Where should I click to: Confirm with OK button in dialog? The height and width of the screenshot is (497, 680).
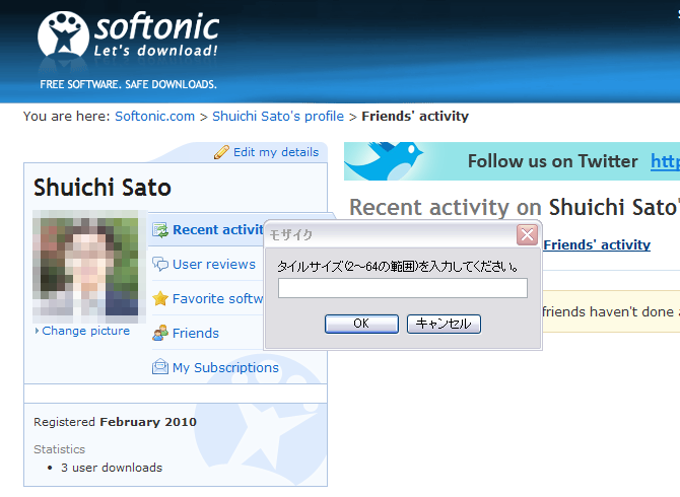click(362, 324)
